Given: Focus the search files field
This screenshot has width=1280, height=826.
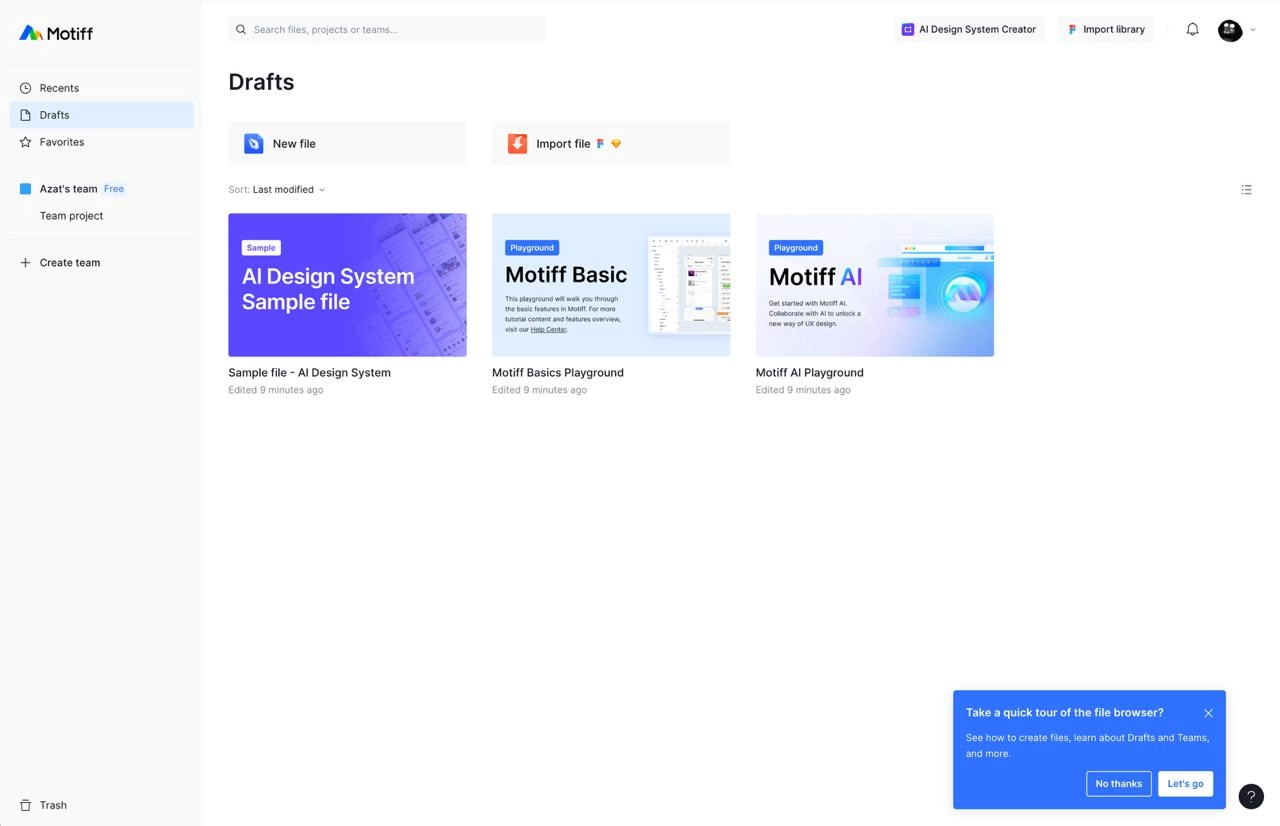Looking at the screenshot, I should click(387, 30).
